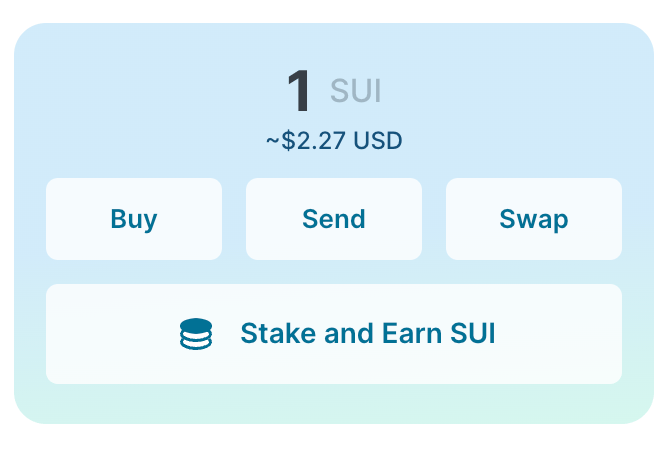Click the ~$2.27 USD fiat value

pyautogui.click(x=334, y=140)
